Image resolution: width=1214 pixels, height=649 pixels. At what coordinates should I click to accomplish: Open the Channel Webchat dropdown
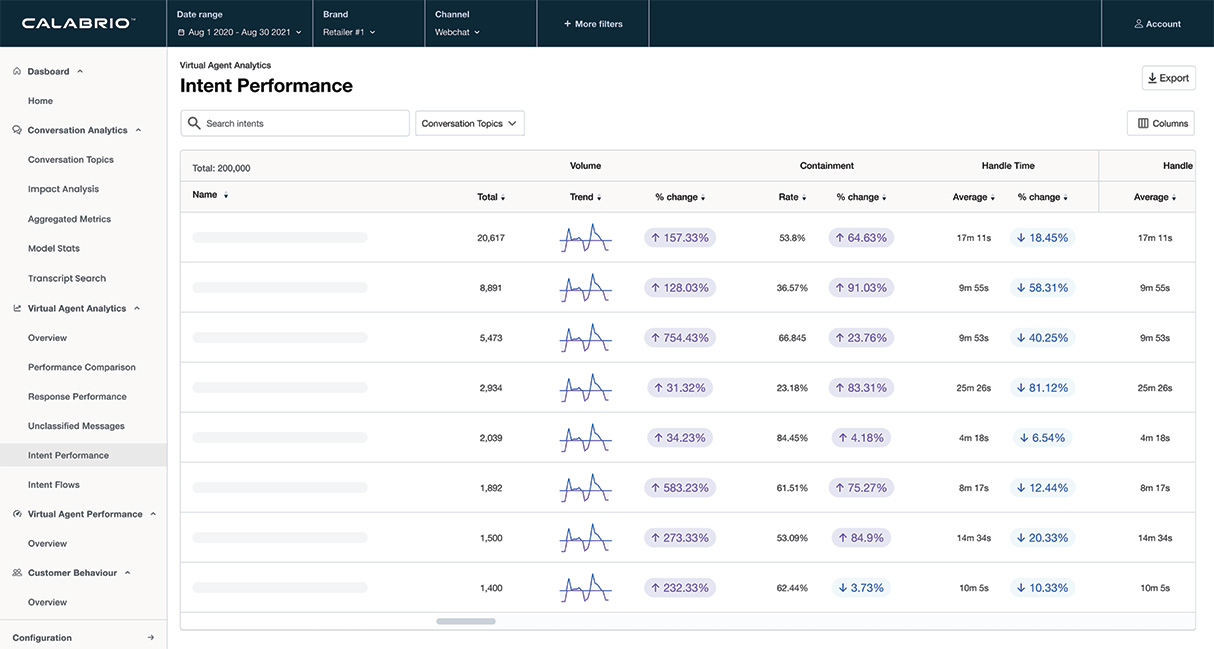click(x=457, y=32)
